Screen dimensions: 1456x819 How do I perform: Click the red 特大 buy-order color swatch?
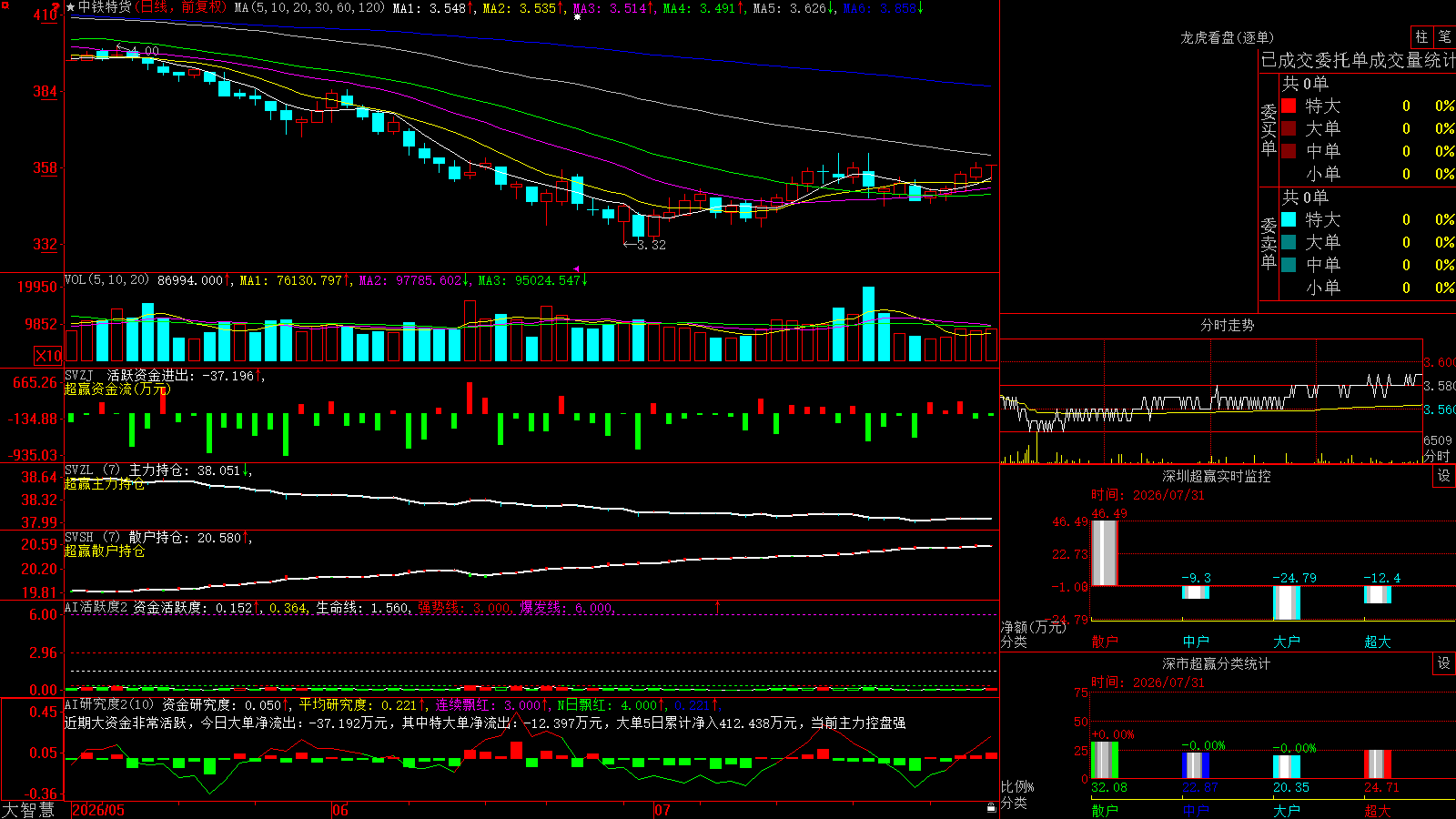click(x=1289, y=106)
